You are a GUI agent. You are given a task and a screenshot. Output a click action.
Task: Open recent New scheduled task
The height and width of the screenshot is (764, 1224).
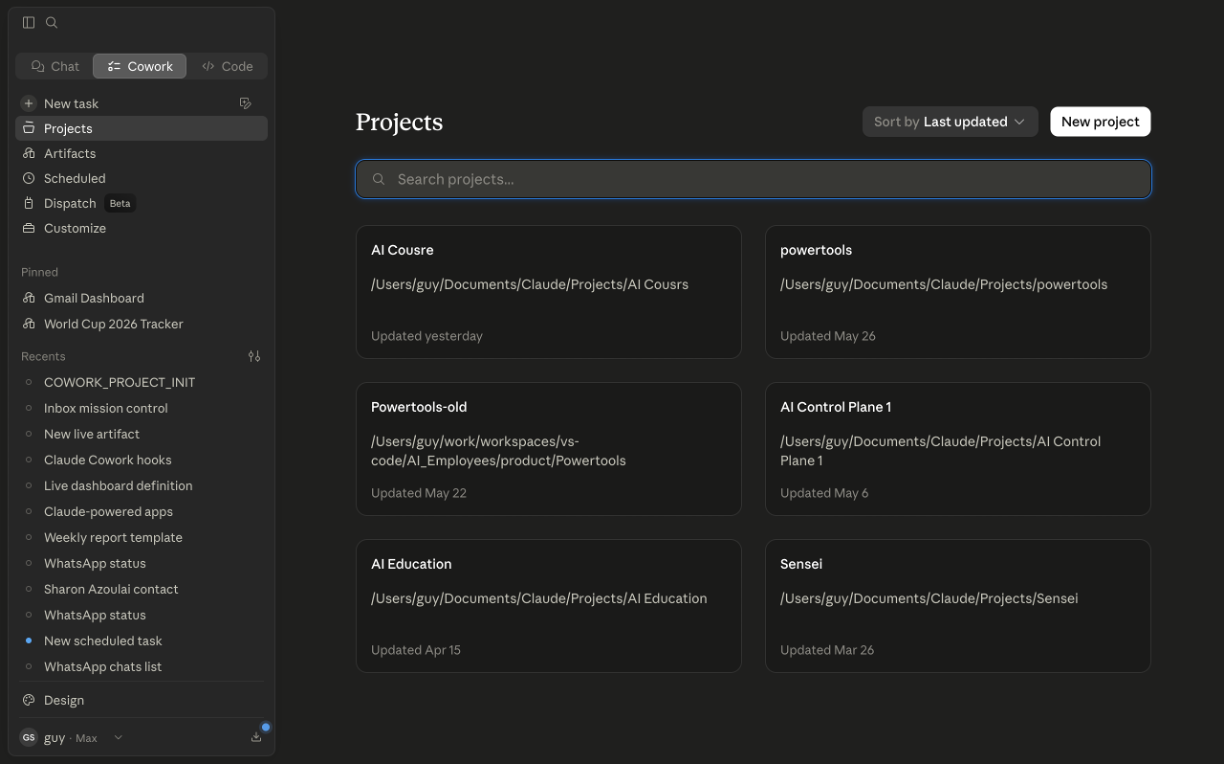(x=141, y=641)
